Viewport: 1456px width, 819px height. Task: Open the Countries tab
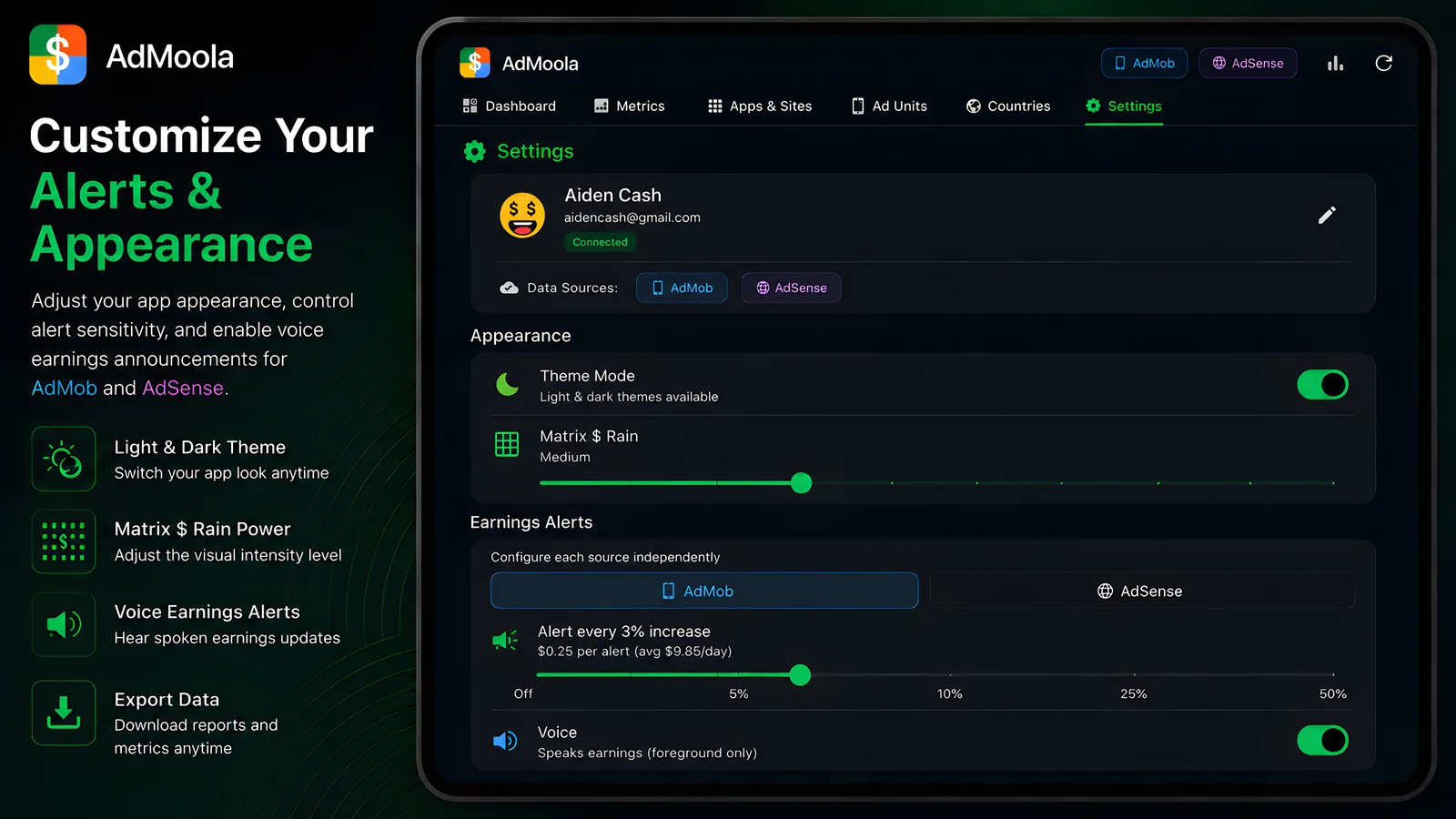[1008, 106]
